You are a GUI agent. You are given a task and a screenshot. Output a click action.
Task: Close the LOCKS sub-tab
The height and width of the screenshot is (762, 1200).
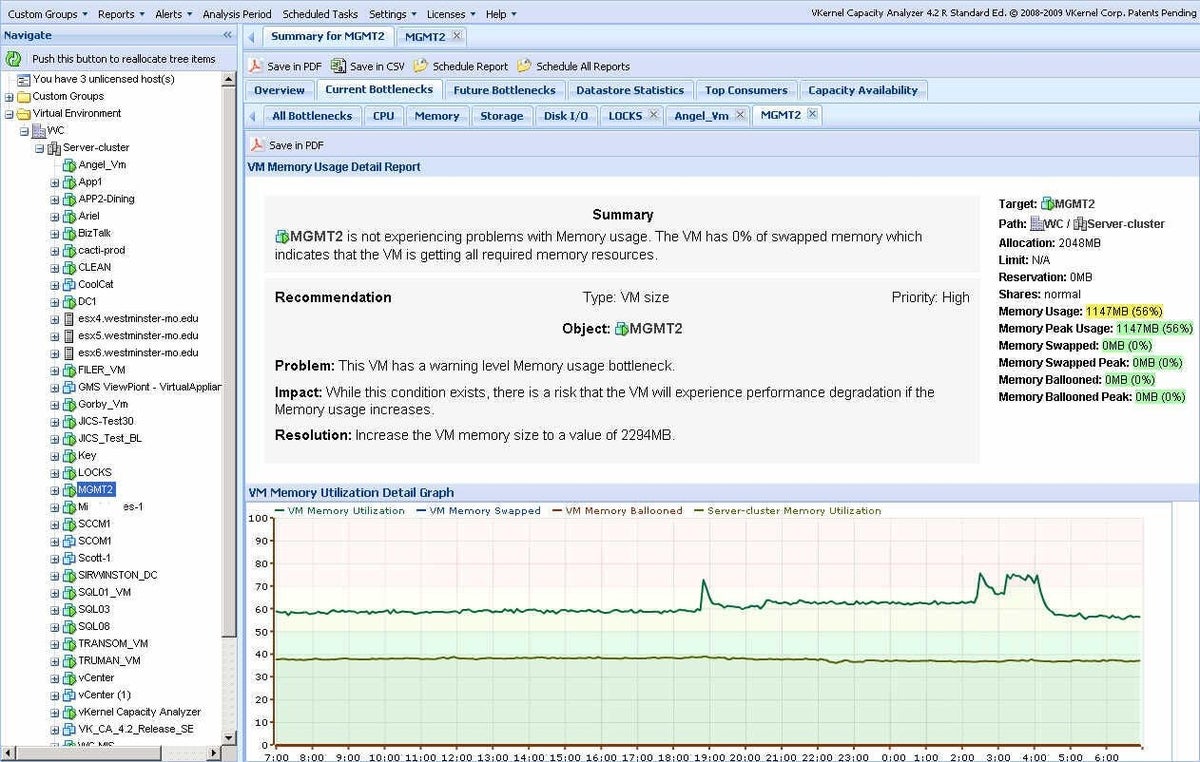tap(652, 114)
